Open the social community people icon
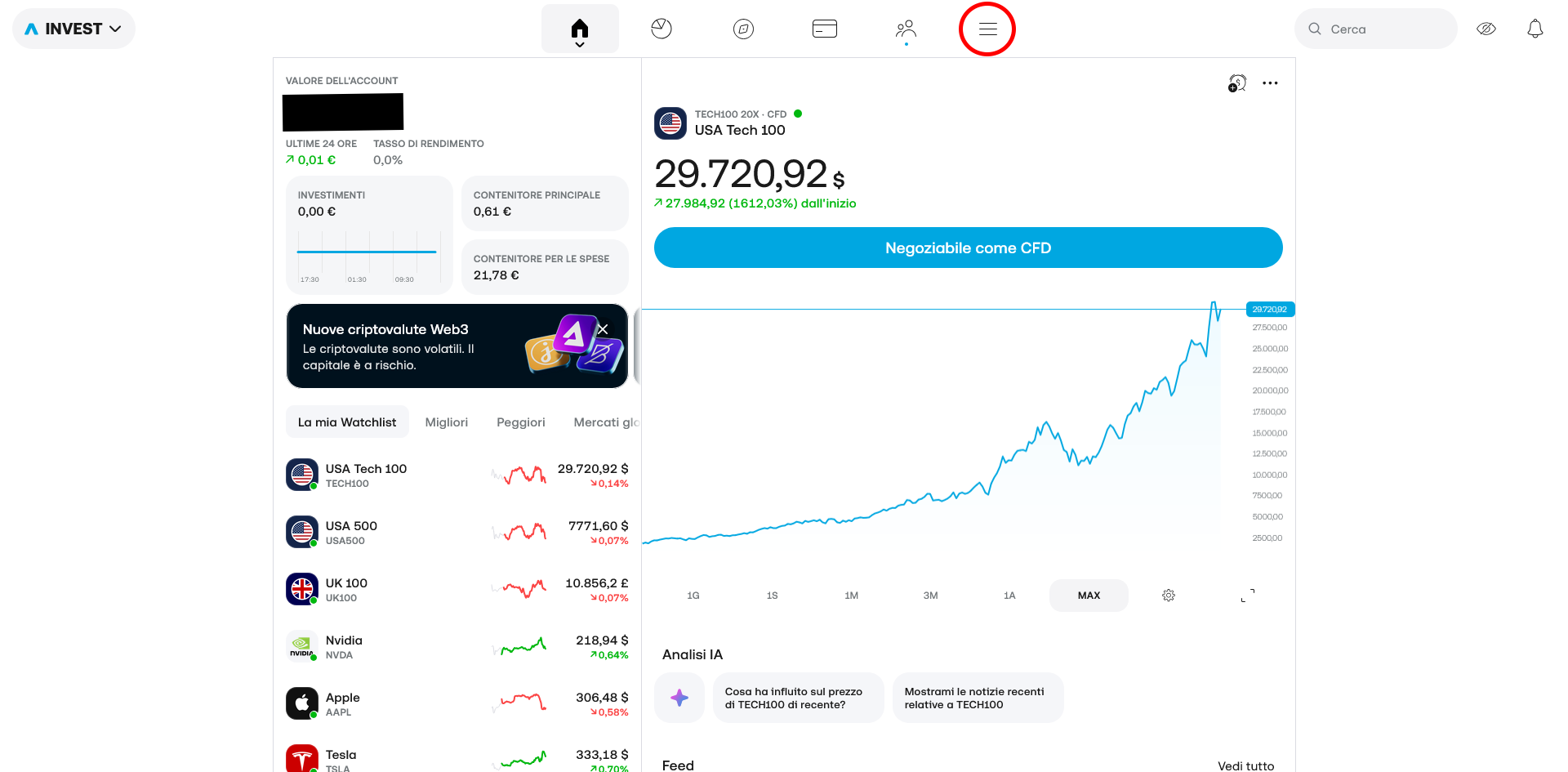This screenshot has height=772, width=1568. pos(906,29)
